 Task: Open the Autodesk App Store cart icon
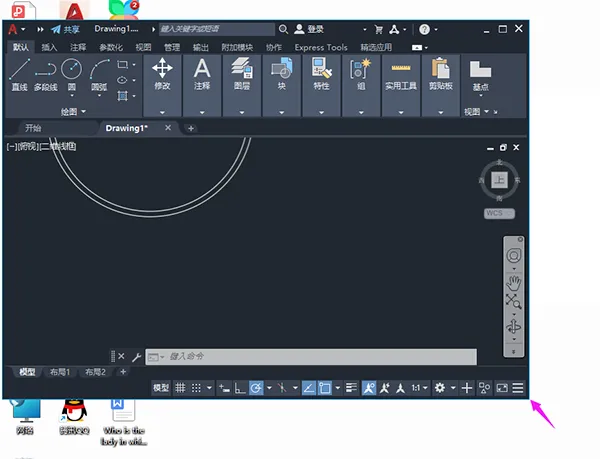(x=378, y=29)
